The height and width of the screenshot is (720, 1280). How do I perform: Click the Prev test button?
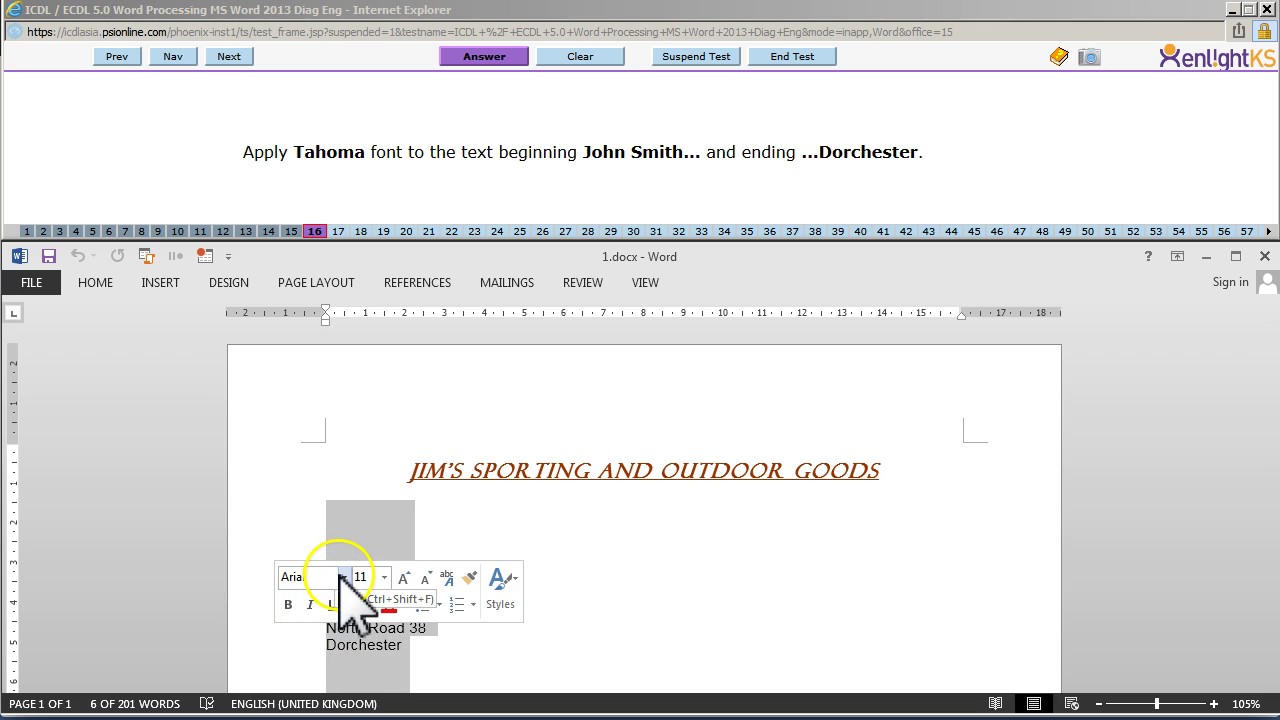(x=117, y=56)
